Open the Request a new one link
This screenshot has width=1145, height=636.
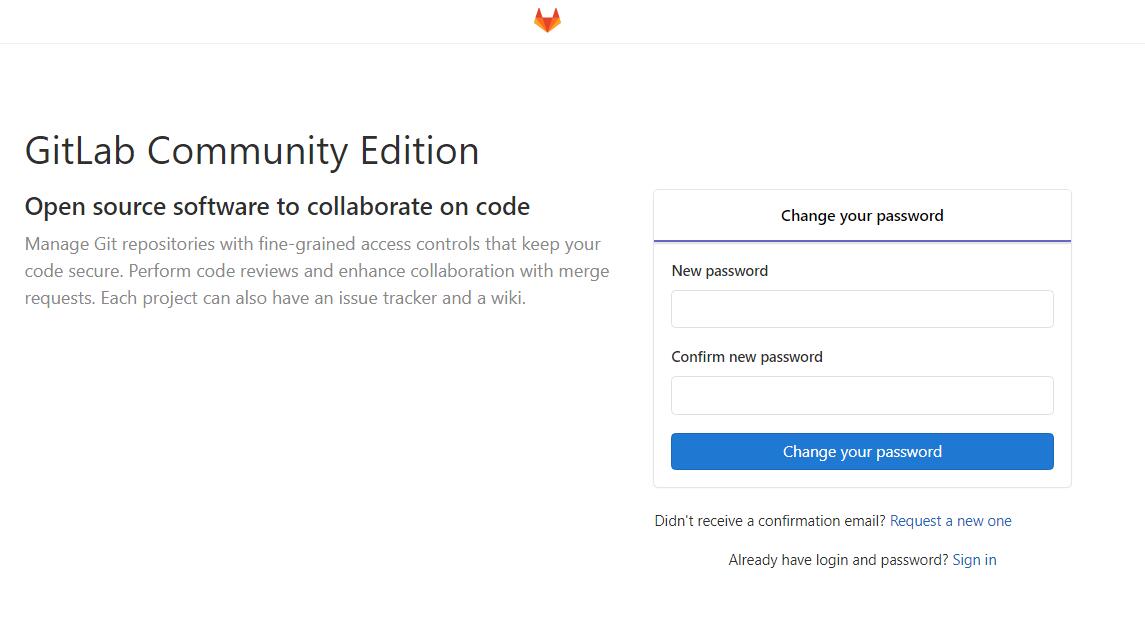(950, 521)
